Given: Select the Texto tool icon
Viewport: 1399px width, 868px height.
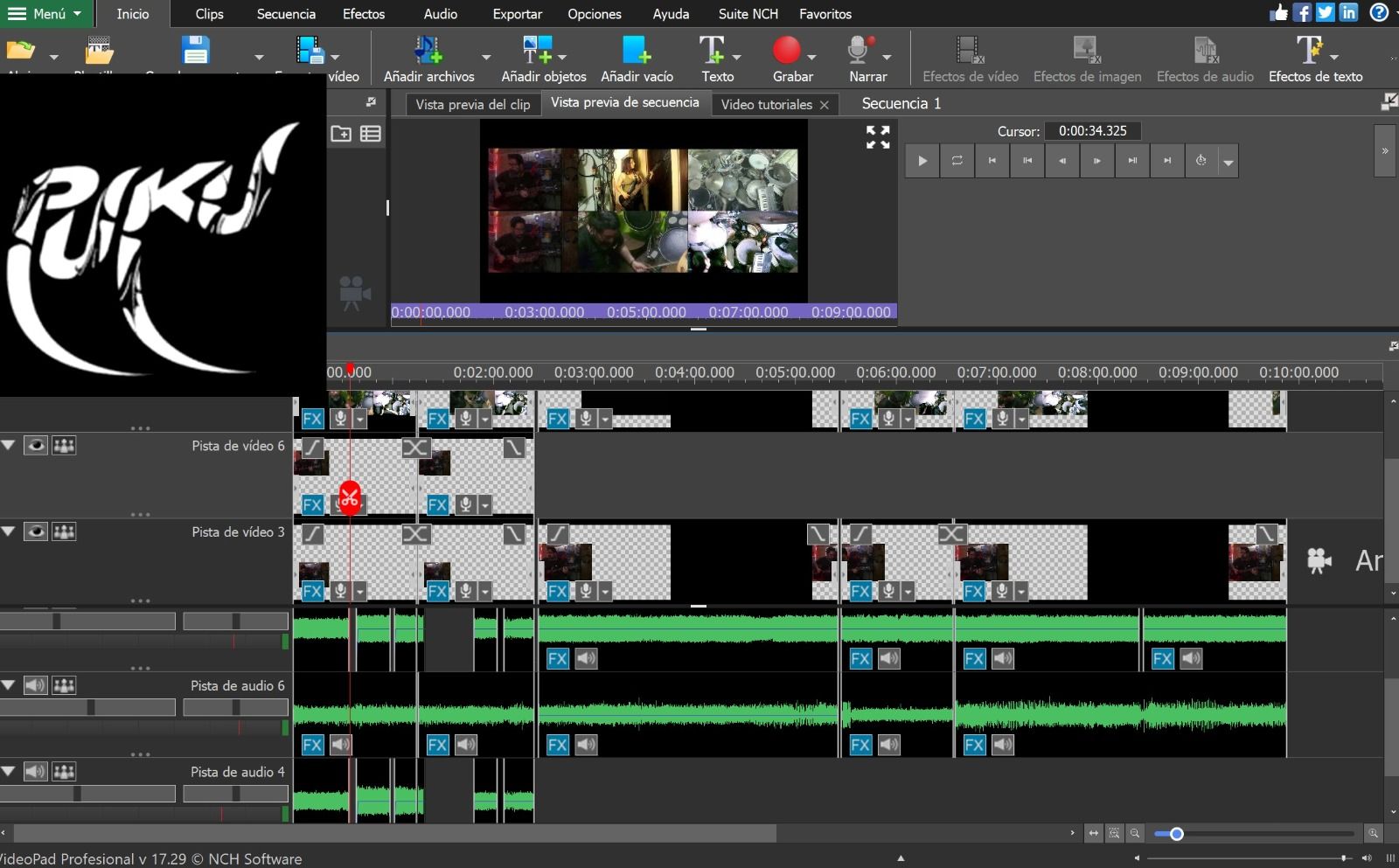Looking at the screenshot, I should coord(712,51).
